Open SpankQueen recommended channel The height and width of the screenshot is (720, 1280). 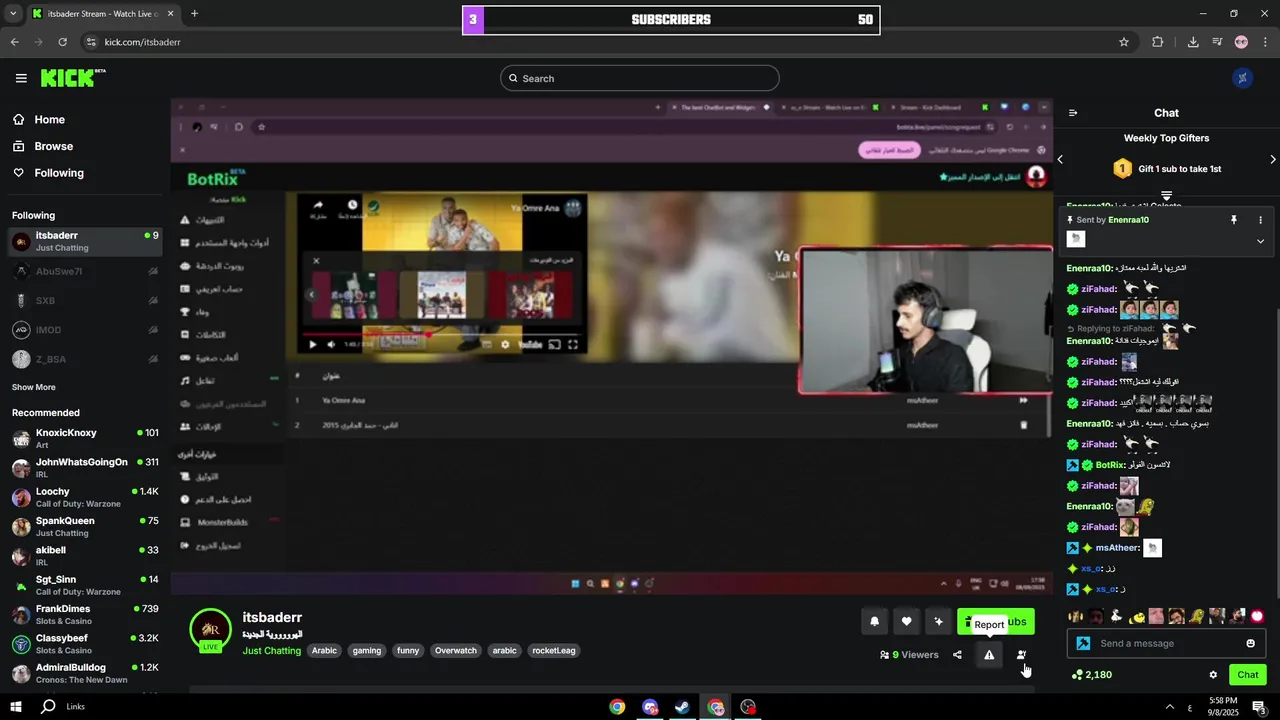point(85,526)
